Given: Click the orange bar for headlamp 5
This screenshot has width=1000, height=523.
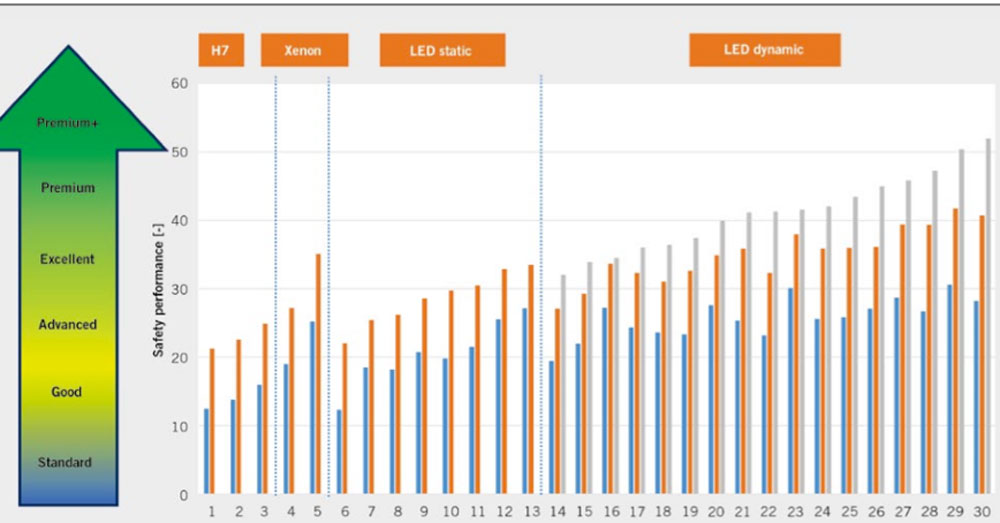Looking at the screenshot, I should 318,374.
